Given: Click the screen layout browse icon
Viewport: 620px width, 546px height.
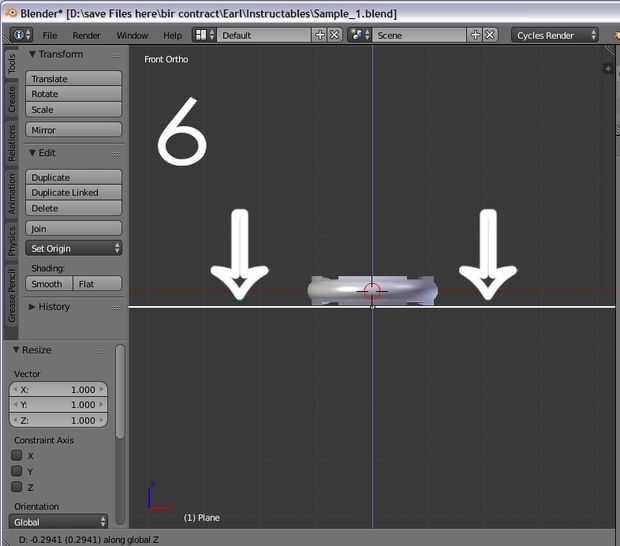Looking at the screenshot, I should [x=204, y=35].
